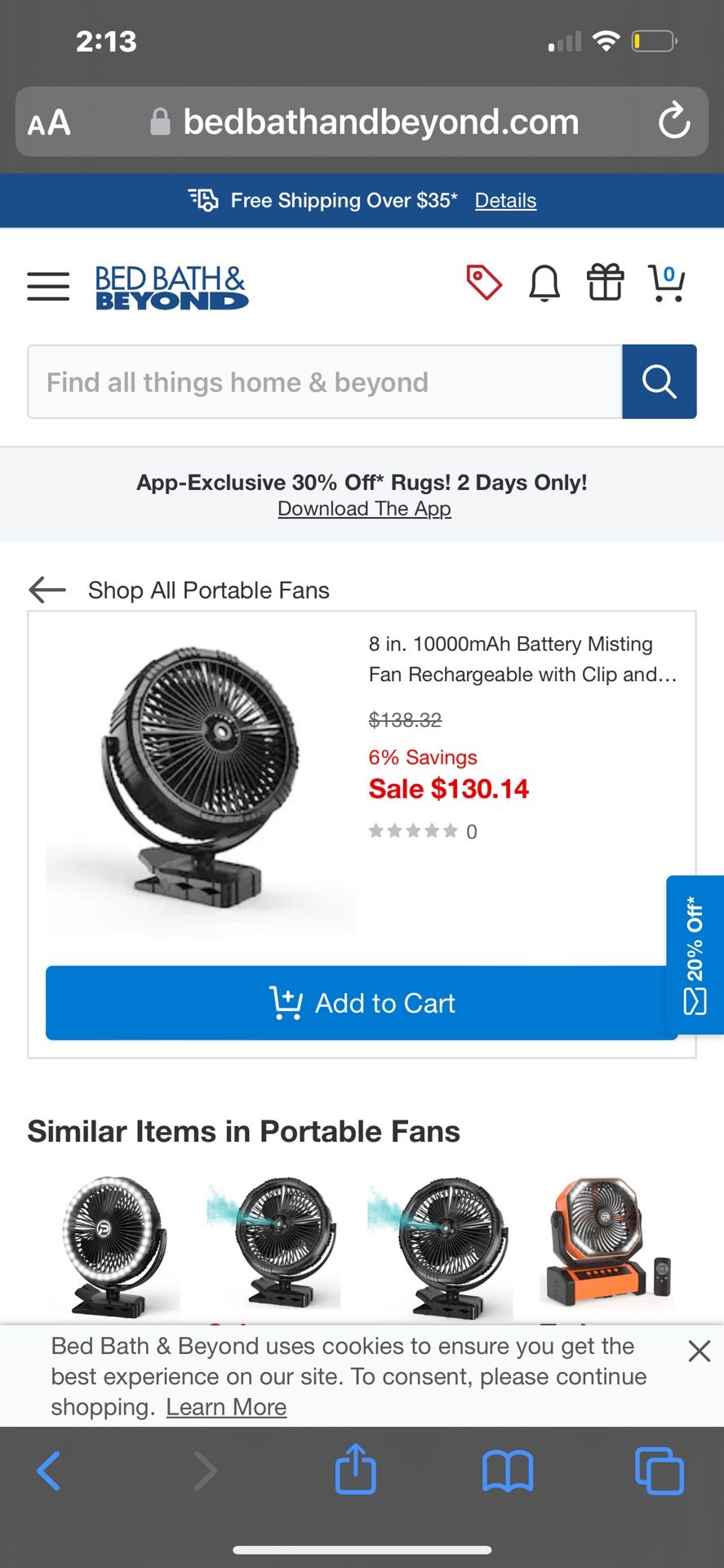Open the notifications bell
The height and width of the screenshot is (1568, 724).
(544, 284)
